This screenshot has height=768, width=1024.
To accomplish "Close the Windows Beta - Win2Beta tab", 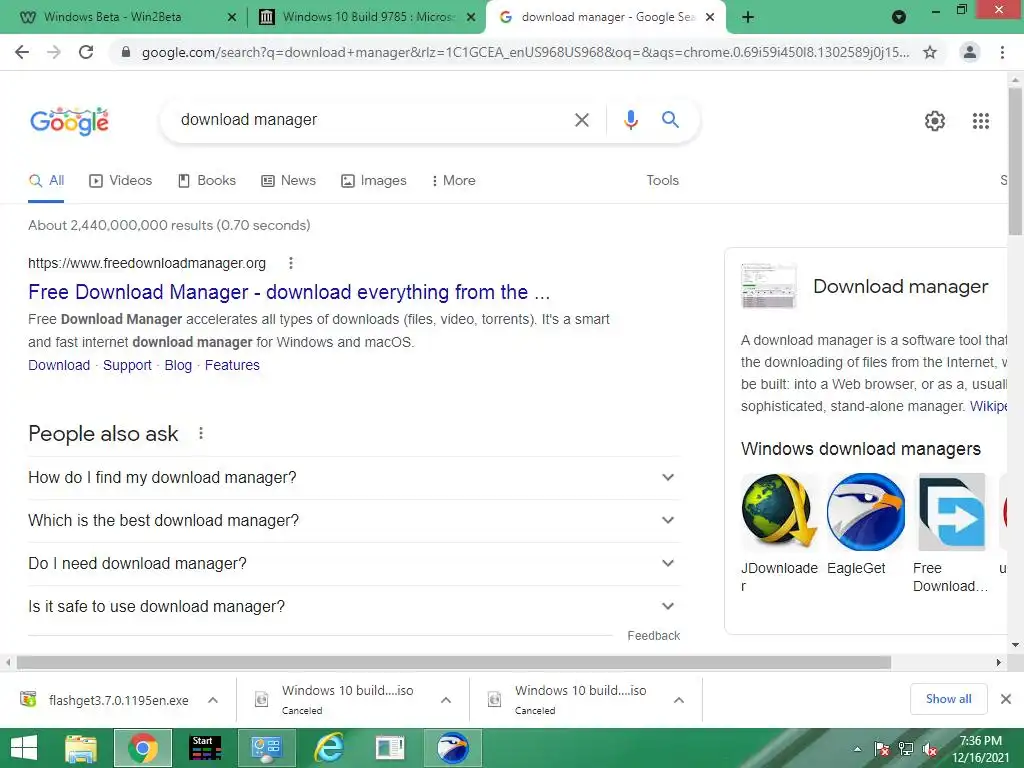I will pyautogui.click(x=231, y=17).
